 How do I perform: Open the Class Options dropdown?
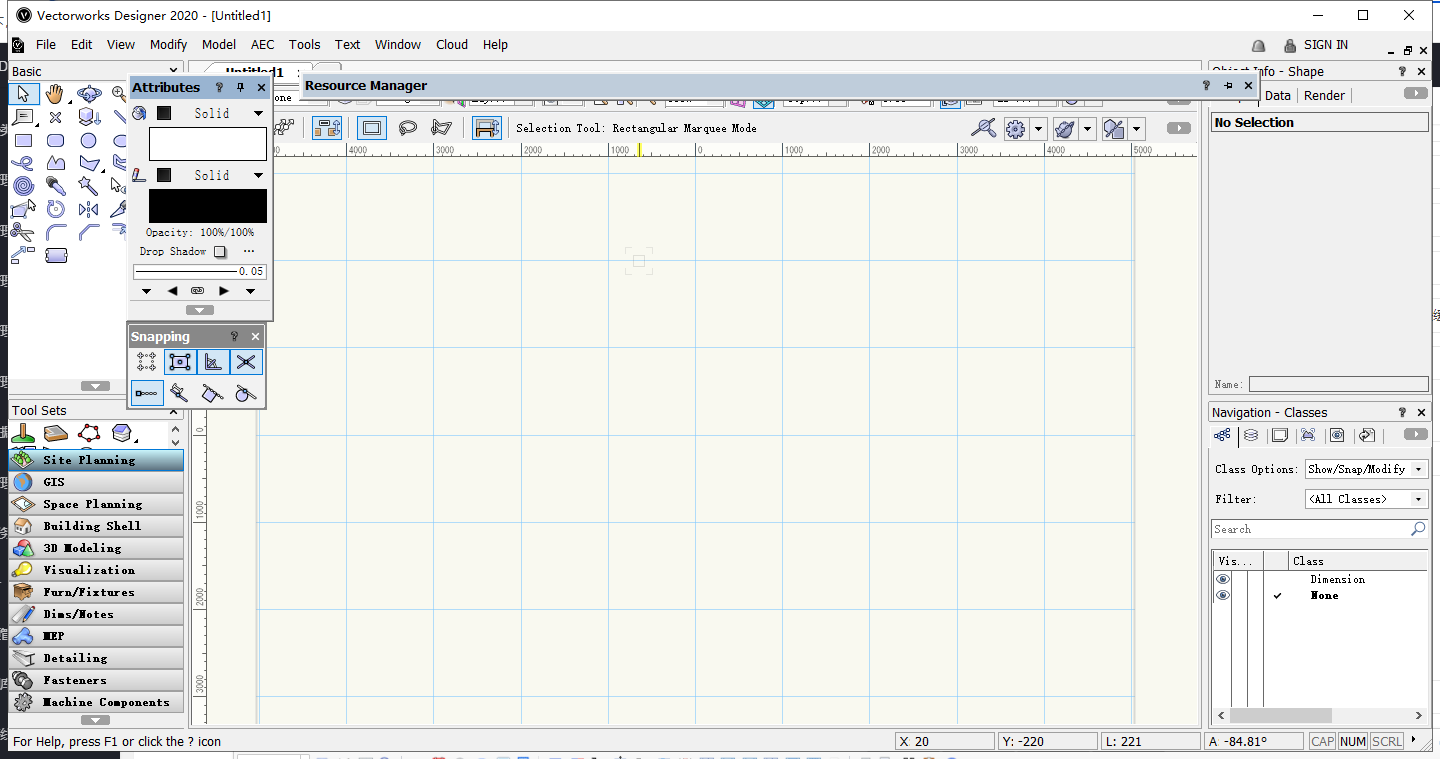(1366, 469)
